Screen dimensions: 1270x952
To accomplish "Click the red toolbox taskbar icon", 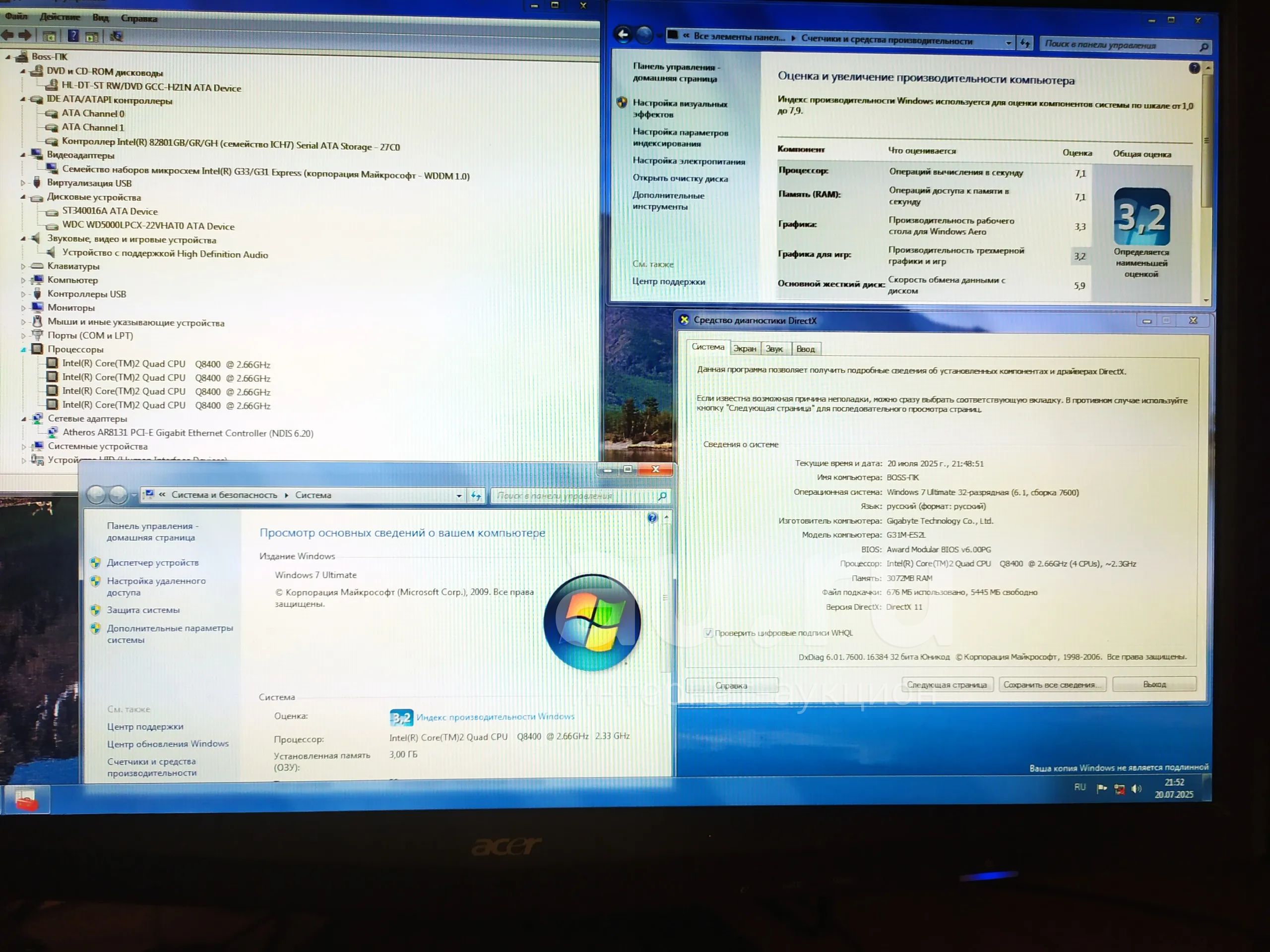I will [26, 799].
